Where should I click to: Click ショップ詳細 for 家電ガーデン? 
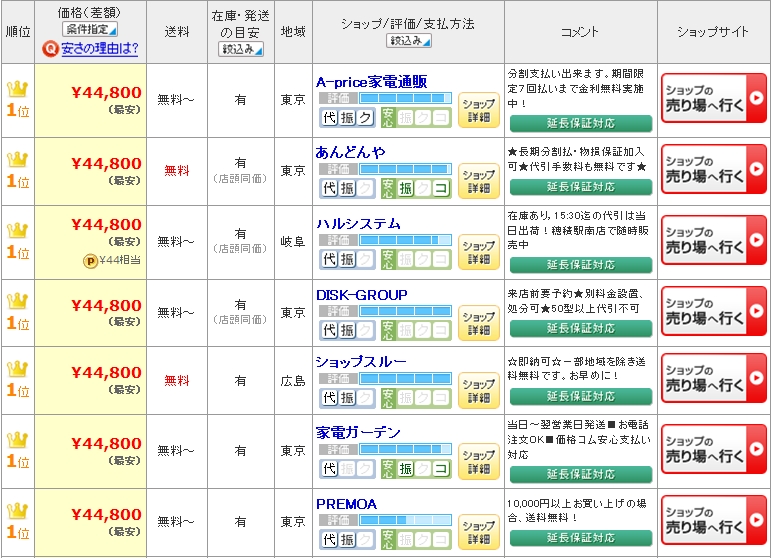pyautogui.click(x=479, y=462)
